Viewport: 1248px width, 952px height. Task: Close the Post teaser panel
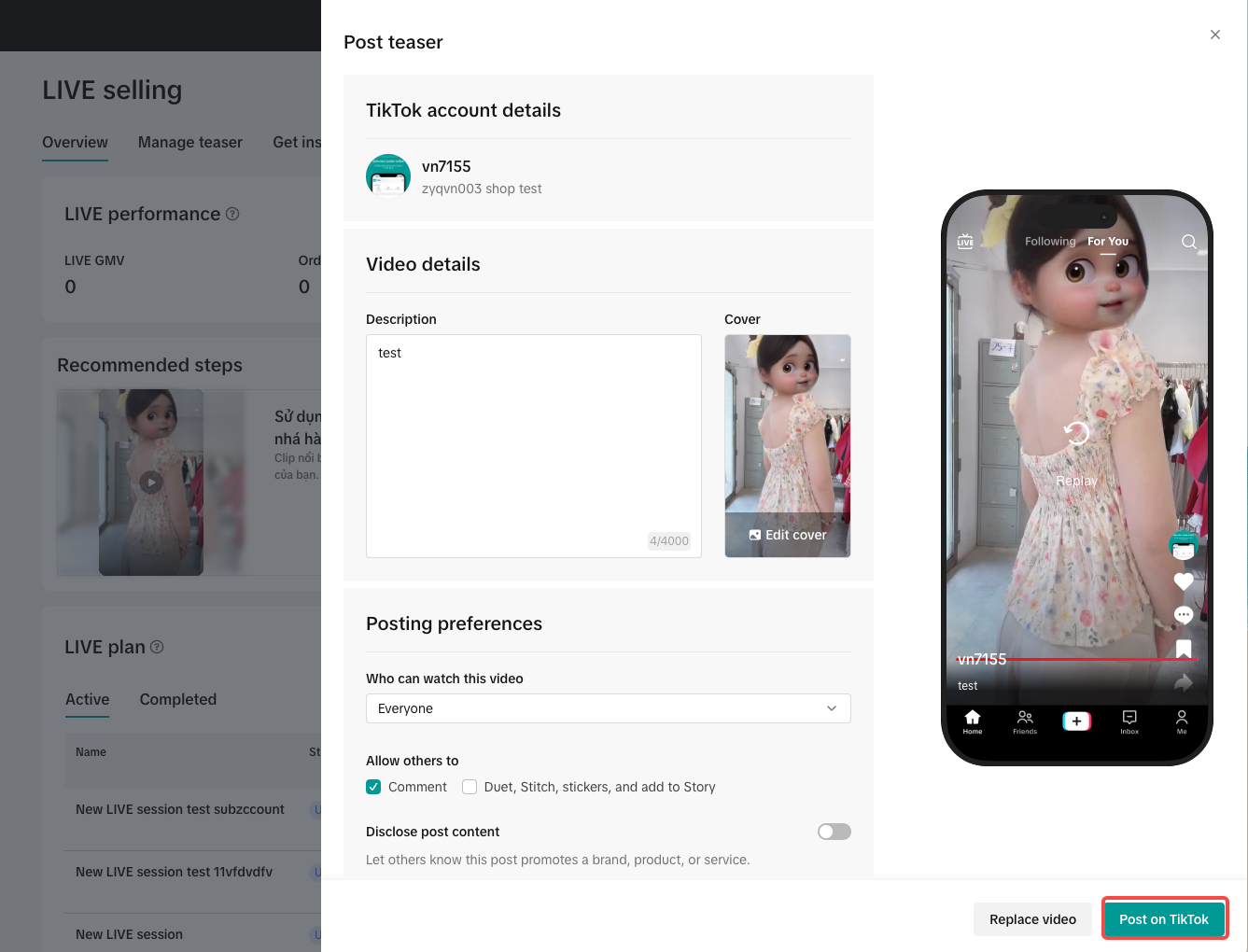point(1214,35)
